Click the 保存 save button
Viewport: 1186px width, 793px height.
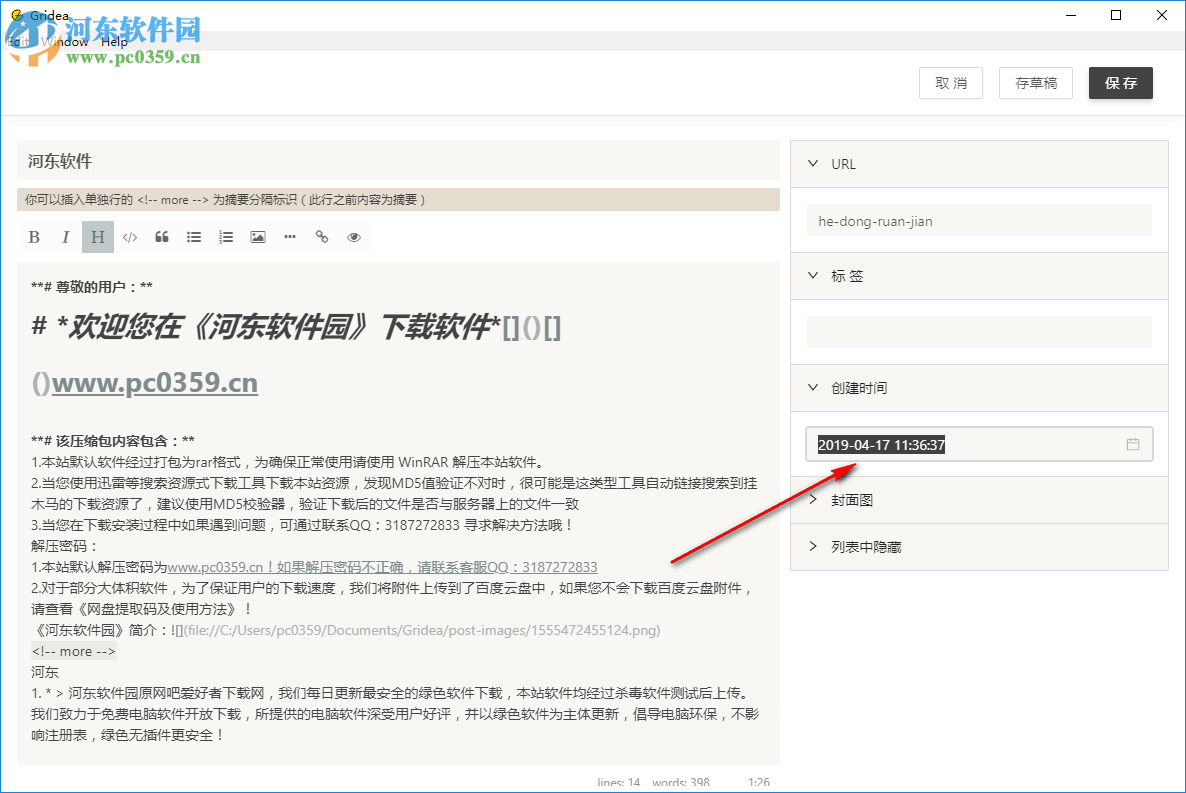(x=1121, y=83)
